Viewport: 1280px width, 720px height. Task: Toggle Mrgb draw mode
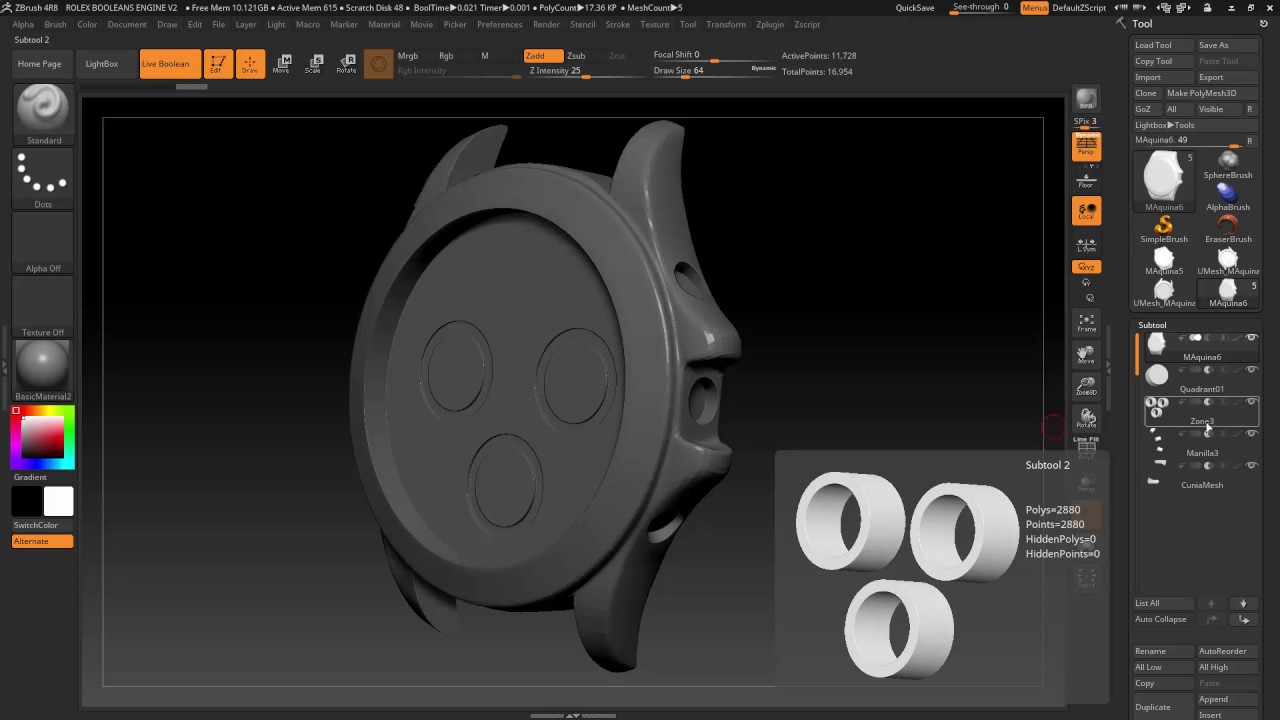click(x=408, y=56)
